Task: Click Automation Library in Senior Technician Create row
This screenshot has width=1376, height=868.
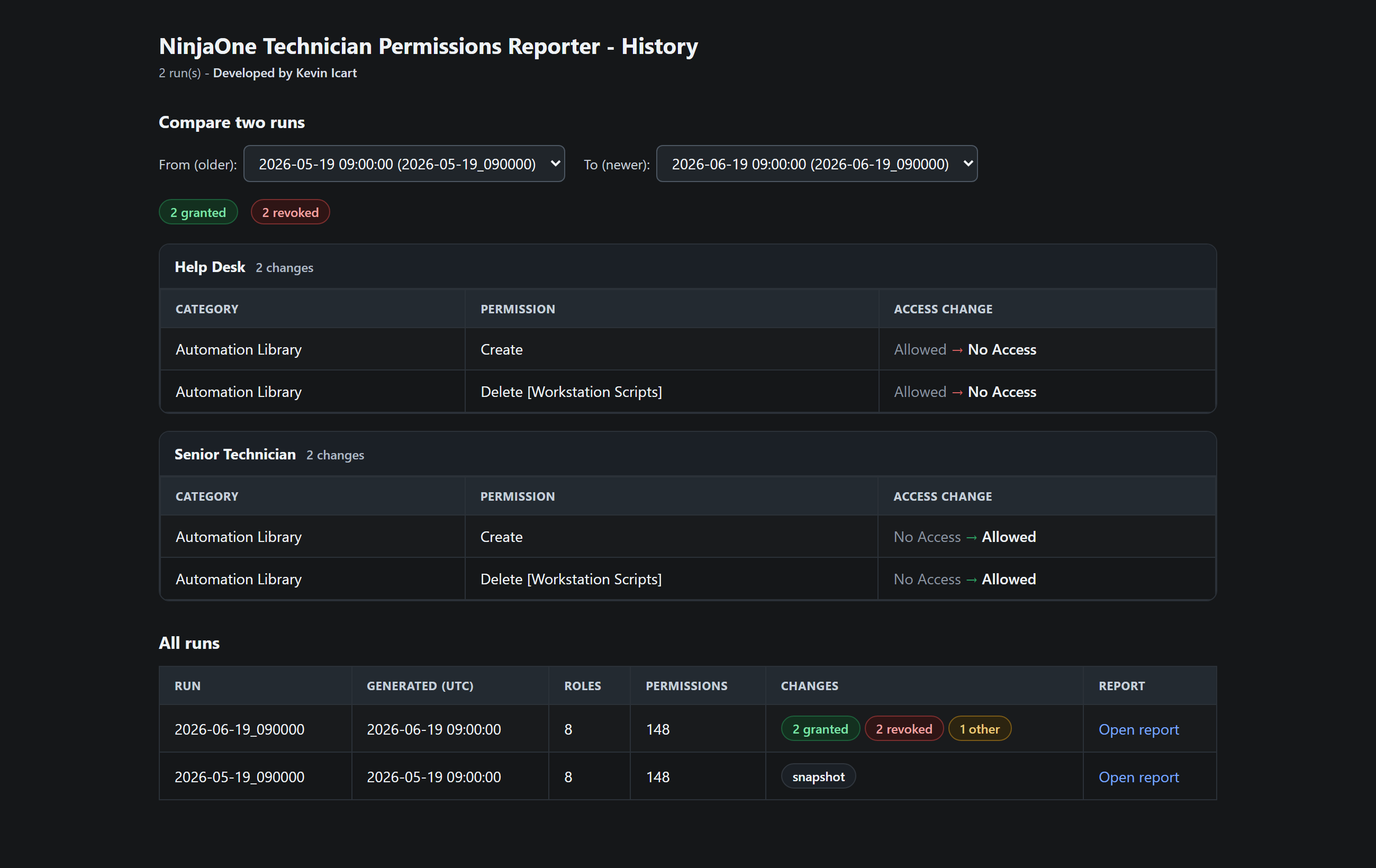Action: pyautogui.click(x=238, y=537)
